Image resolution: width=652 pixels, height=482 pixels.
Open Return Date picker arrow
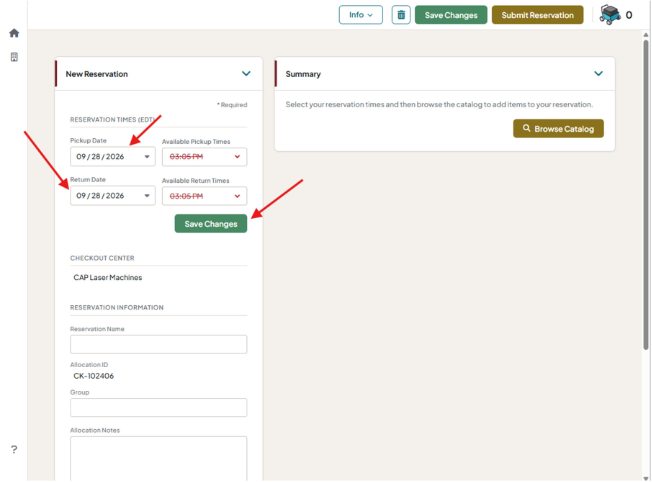click(147, 196)
